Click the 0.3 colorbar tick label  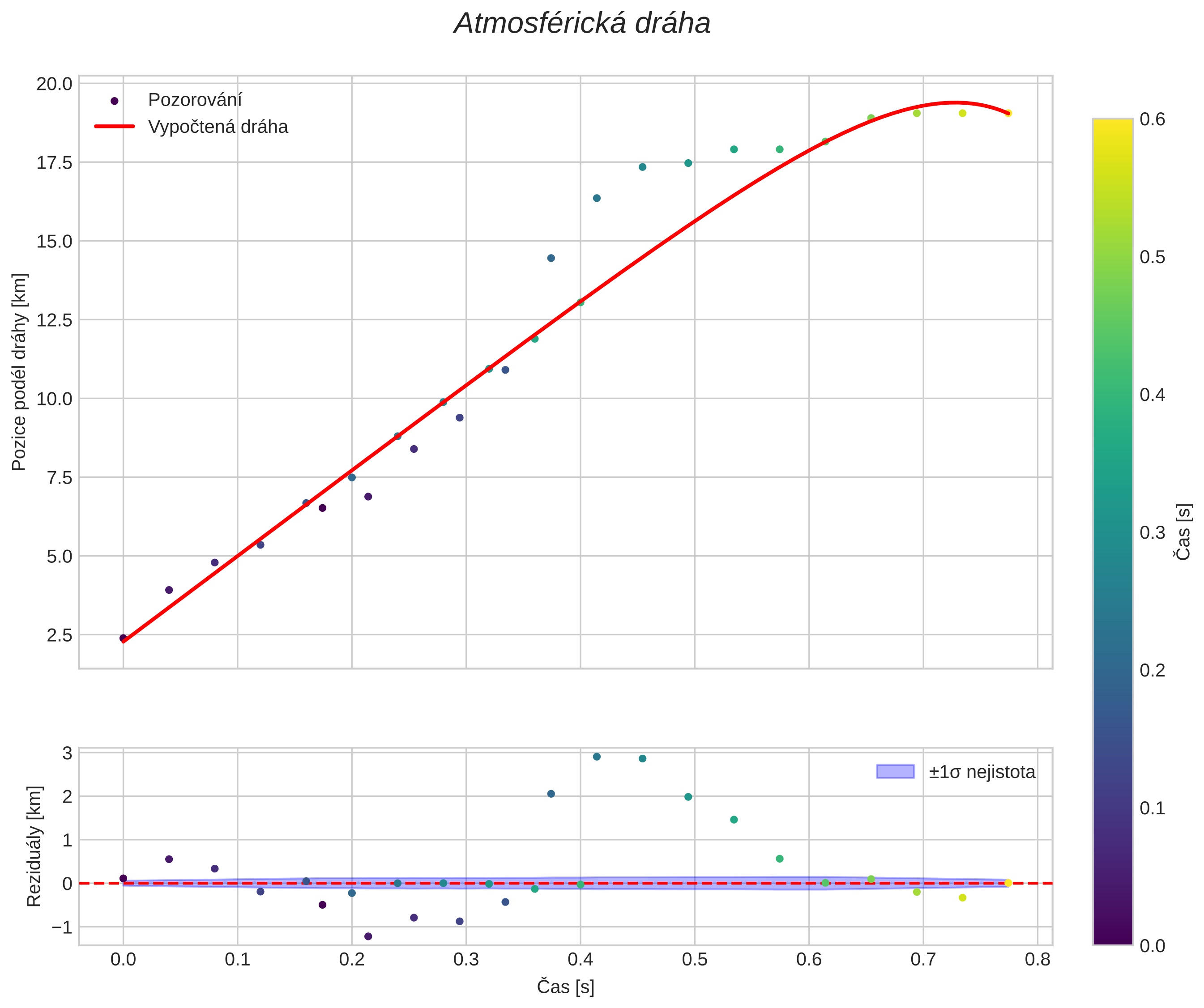point(1153,532)
